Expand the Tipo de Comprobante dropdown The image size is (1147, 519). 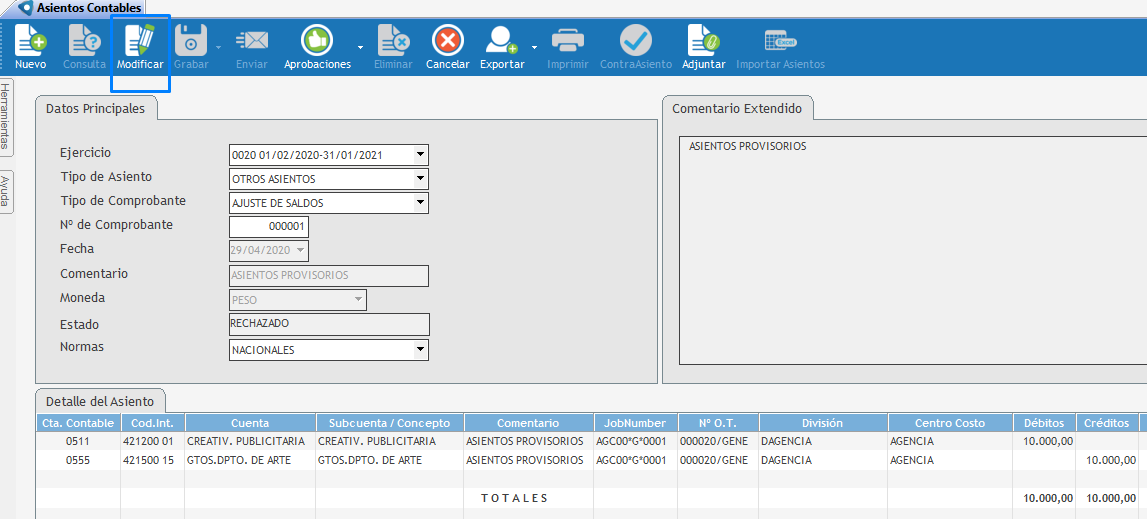click(x=421, y=203)
